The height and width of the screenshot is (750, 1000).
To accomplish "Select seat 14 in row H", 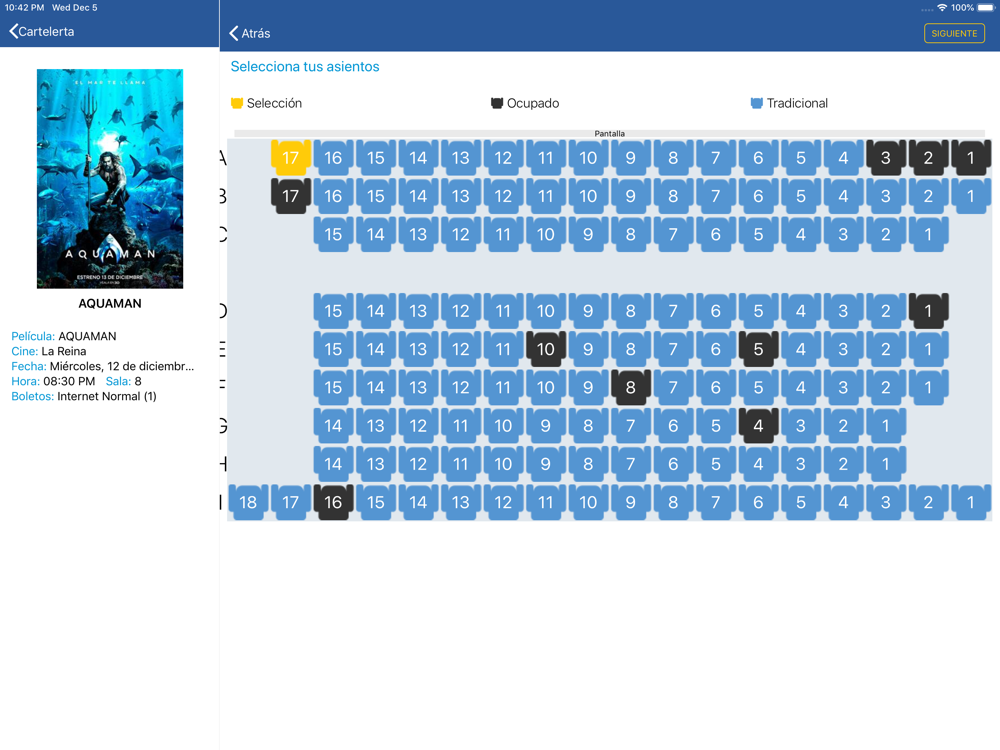I will tap(333, 464).
